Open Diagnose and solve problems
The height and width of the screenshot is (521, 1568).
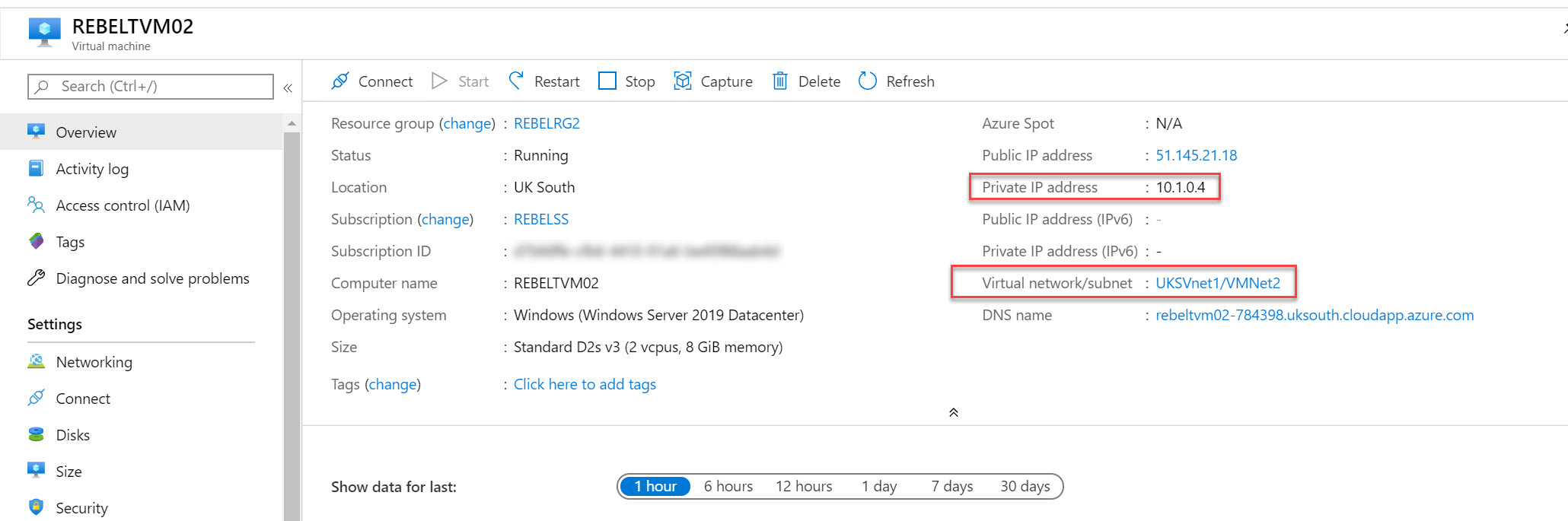(142, 278)
